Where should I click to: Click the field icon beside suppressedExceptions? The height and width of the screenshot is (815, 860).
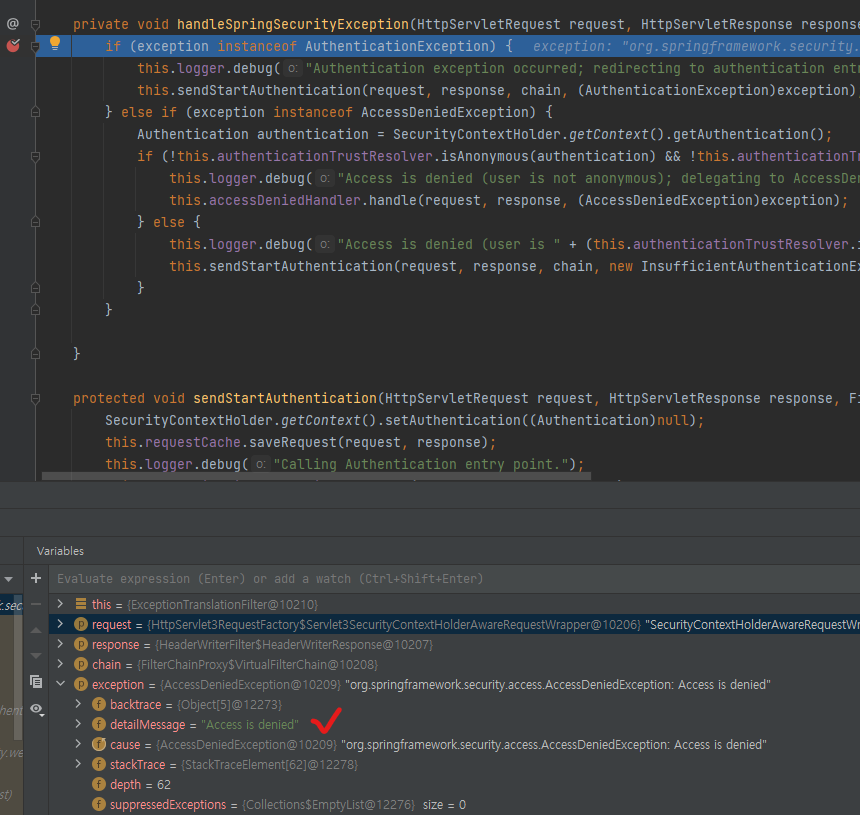click(x=99, y=804)
